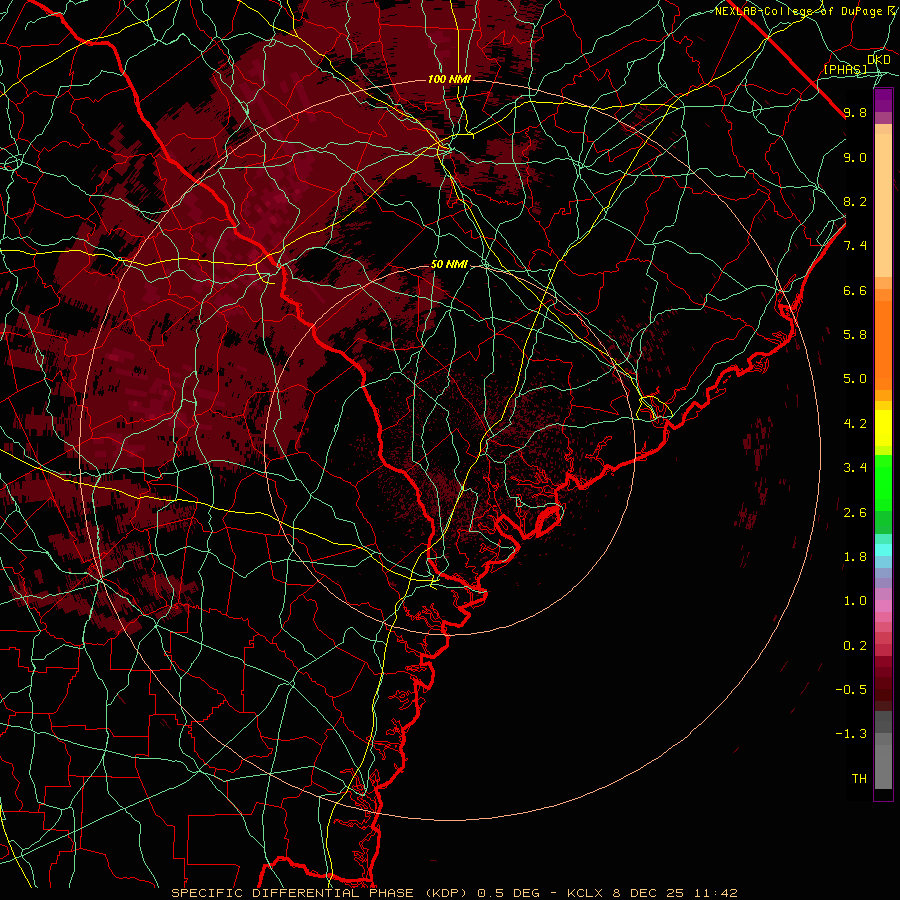Viewport: 900px width, 900px height.
Task: Click the TH threshold label on the scale
Action: coord(859,779)
